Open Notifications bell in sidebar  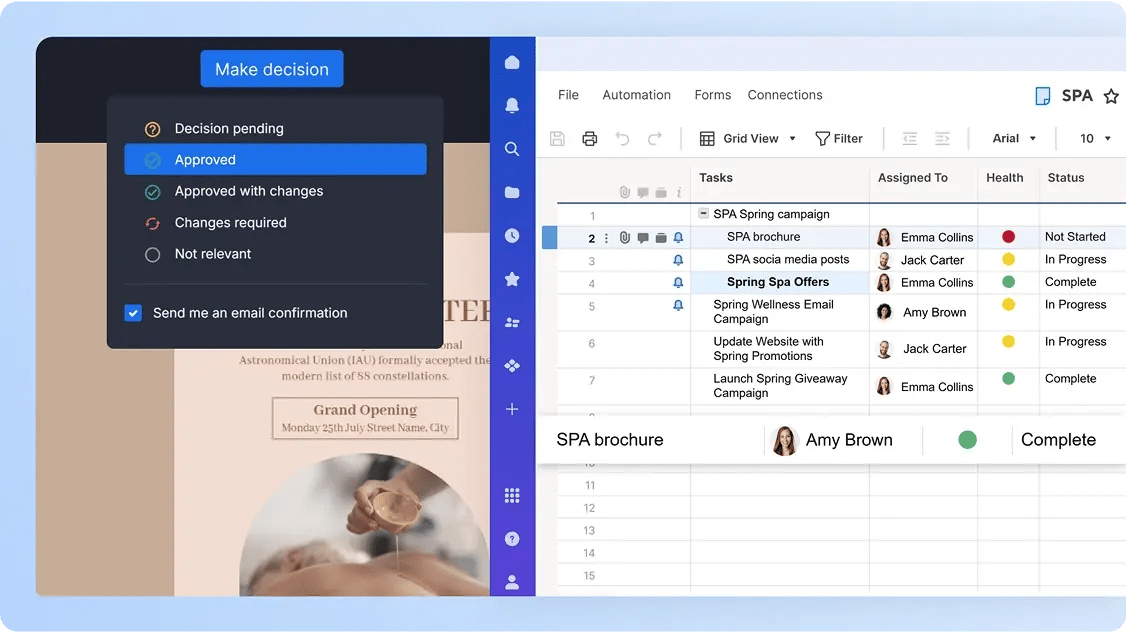512,105
